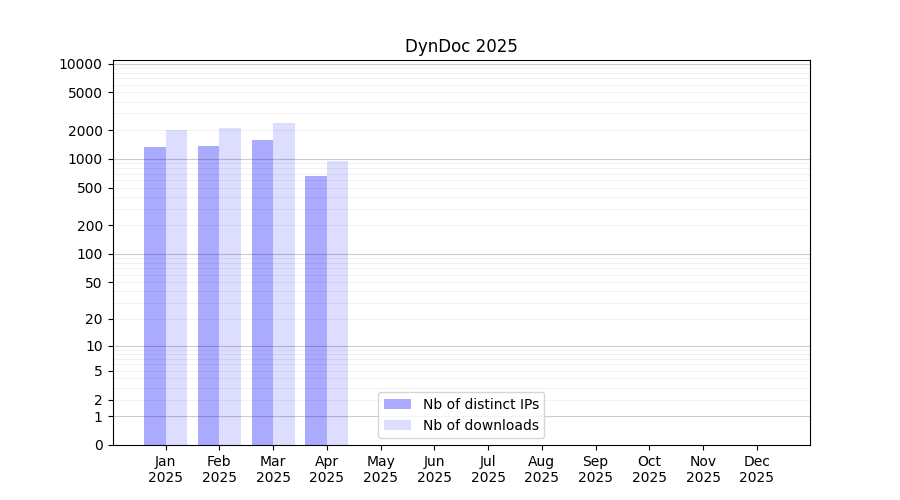Screen dimensions: 900x500
Task: Select the February downloads bar
Action: [x=230, y=287]
